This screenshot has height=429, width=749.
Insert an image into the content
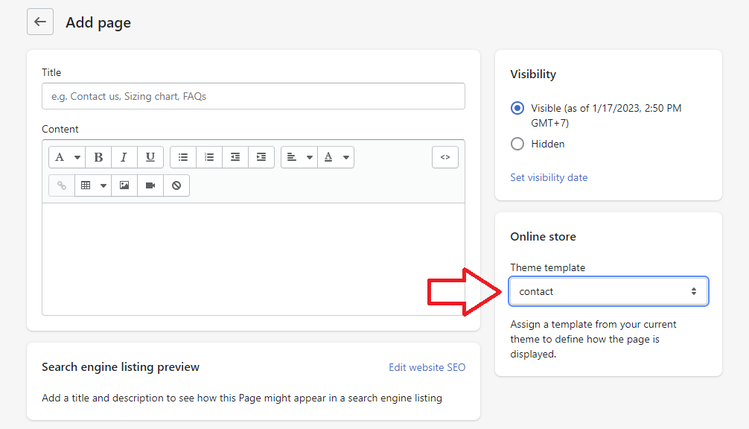pyautogui.click(x=124, y=185)
